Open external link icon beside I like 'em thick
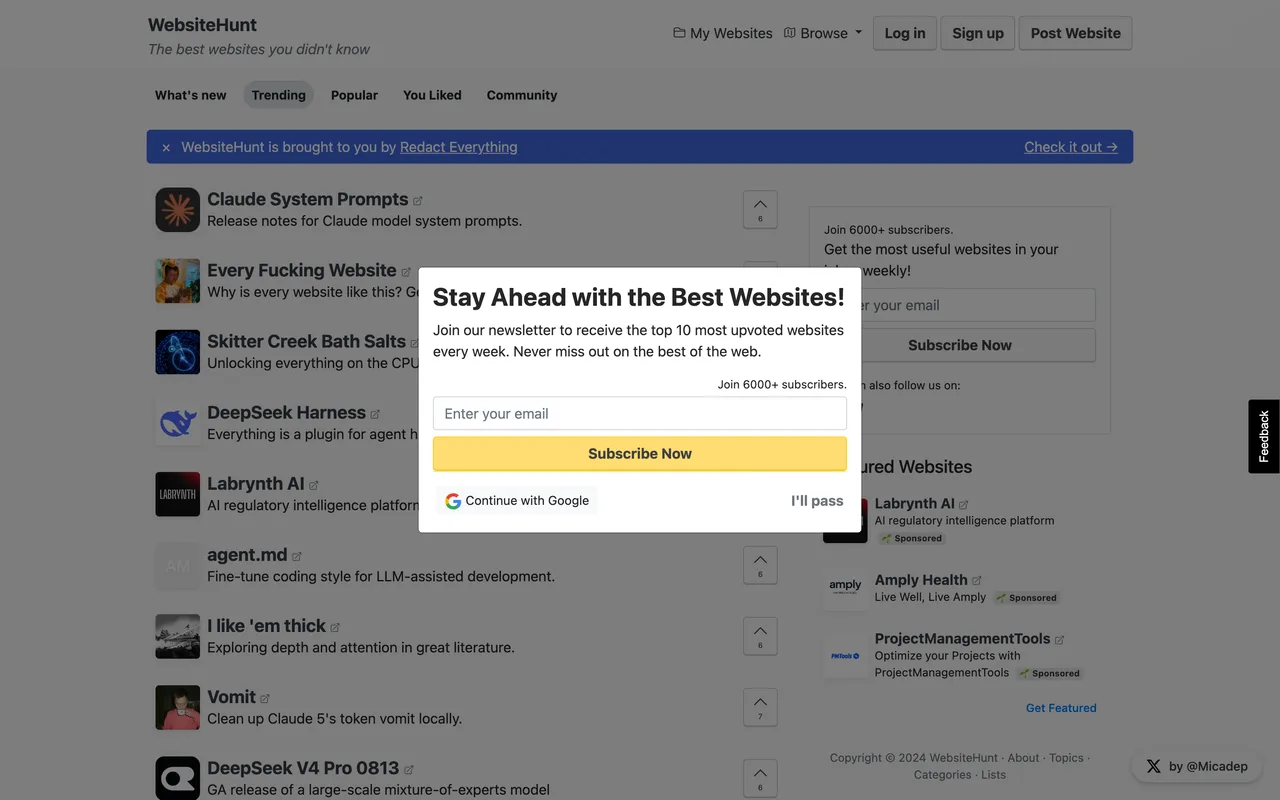The image size is (1280, 800). pyautogui.click(x=335, y=627)
